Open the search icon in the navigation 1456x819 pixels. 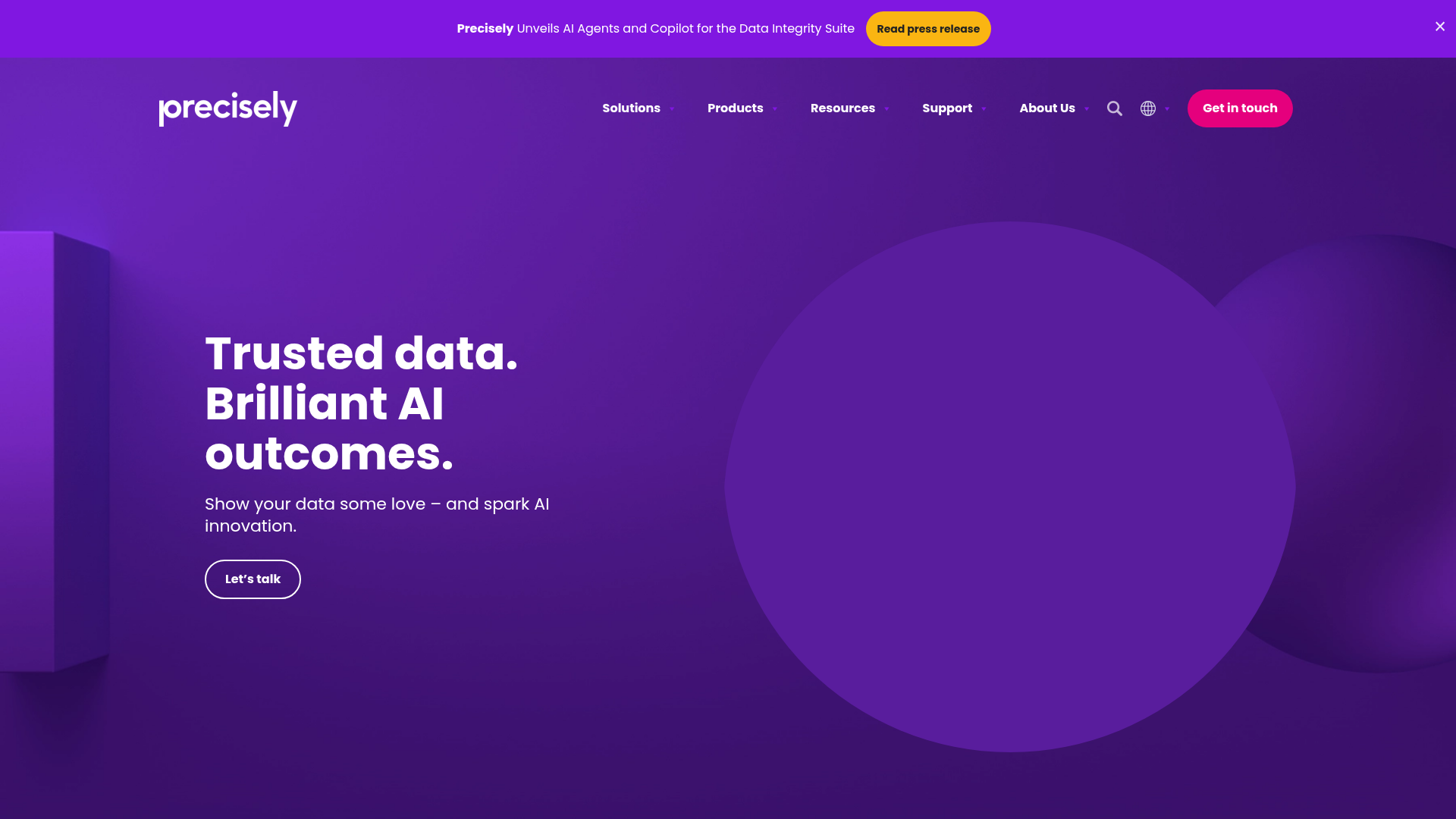(x=1115, y=108)
